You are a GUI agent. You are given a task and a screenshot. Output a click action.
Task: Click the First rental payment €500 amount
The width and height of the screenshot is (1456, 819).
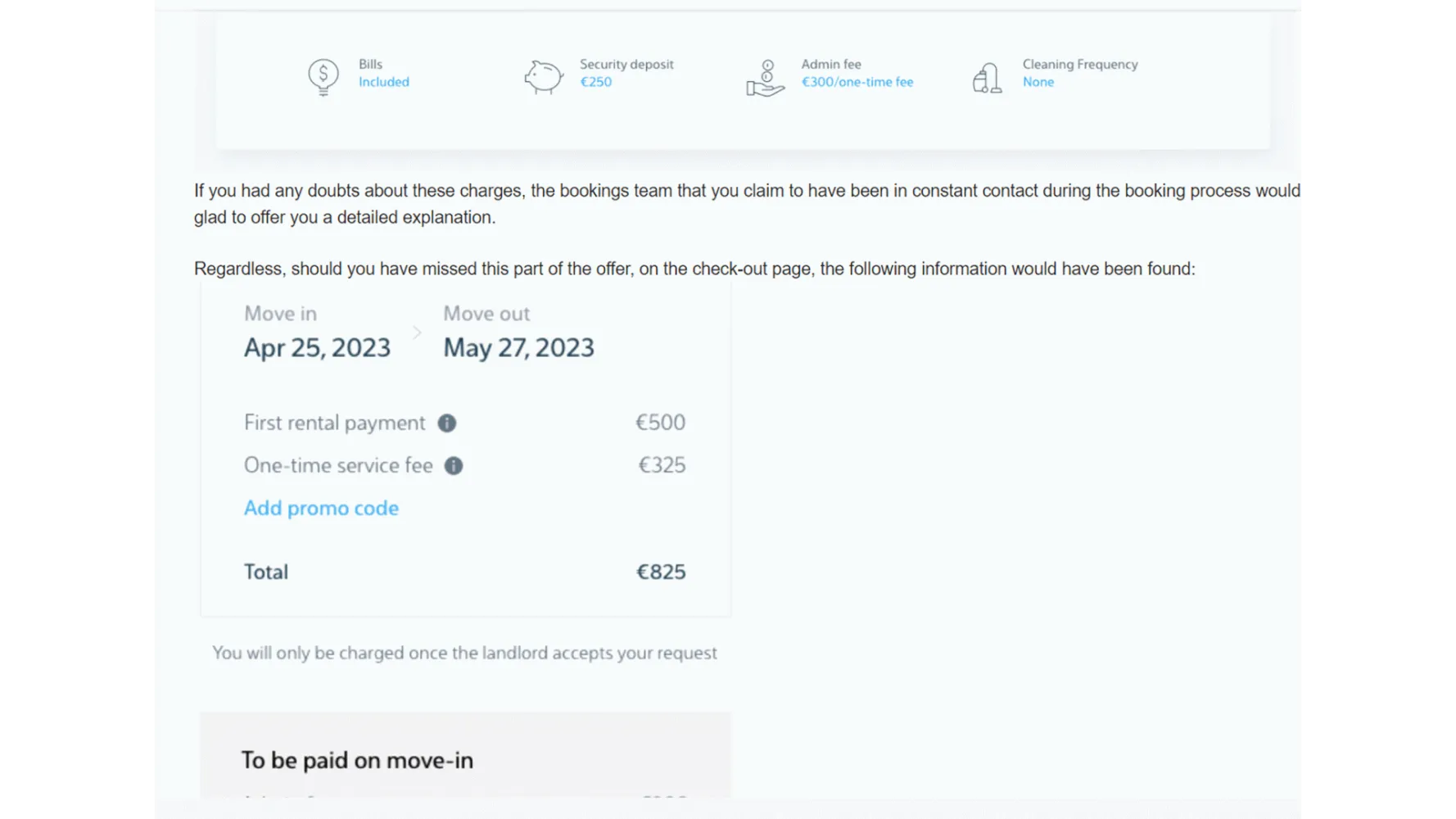click(x=660, y=423)
